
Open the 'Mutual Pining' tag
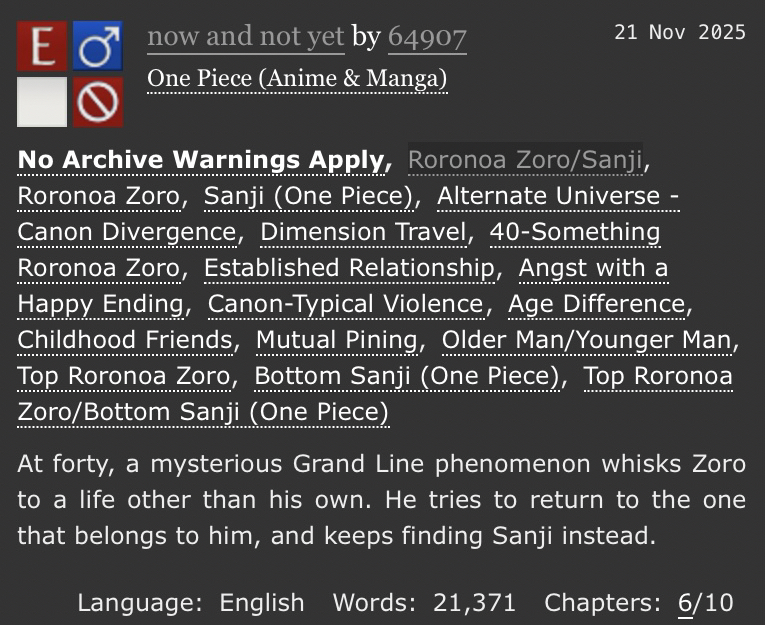coord(337,340)
